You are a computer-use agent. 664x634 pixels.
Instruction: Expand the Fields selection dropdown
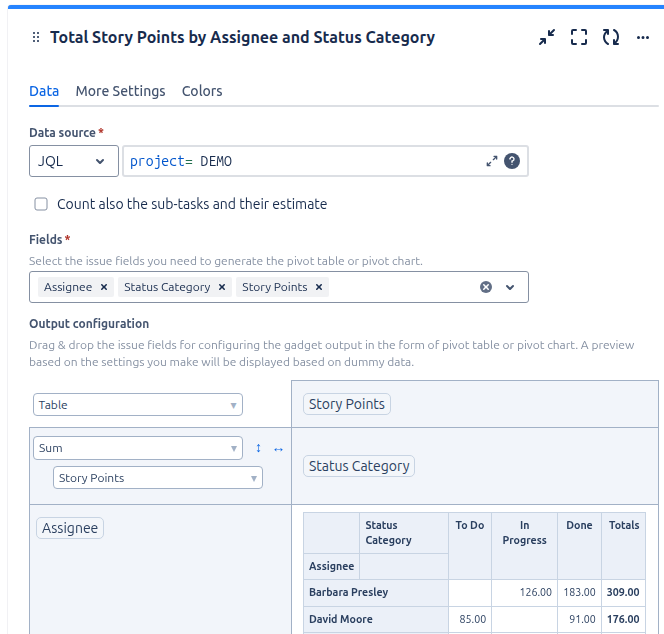point(510,287)
